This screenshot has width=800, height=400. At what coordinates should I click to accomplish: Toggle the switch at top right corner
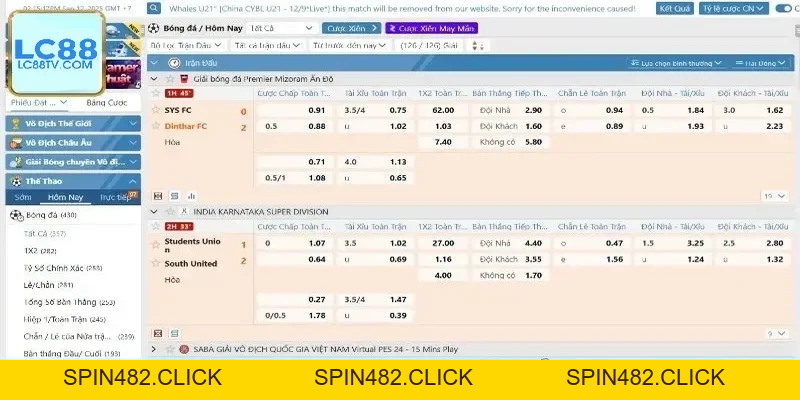pos(784,8)
